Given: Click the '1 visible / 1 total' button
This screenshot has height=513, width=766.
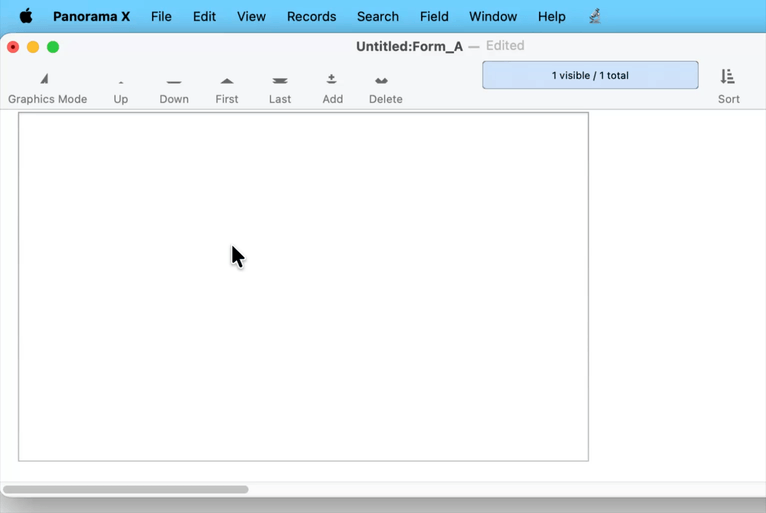Looking at the screenshot, I should click(590, 75).
